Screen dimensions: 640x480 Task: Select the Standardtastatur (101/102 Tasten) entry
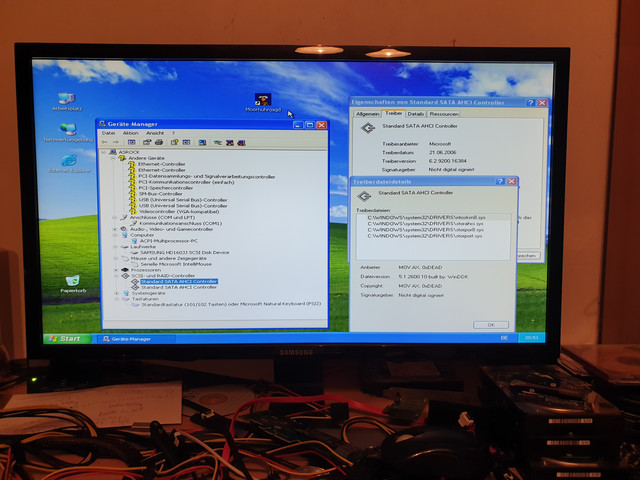tap(231, 304)
